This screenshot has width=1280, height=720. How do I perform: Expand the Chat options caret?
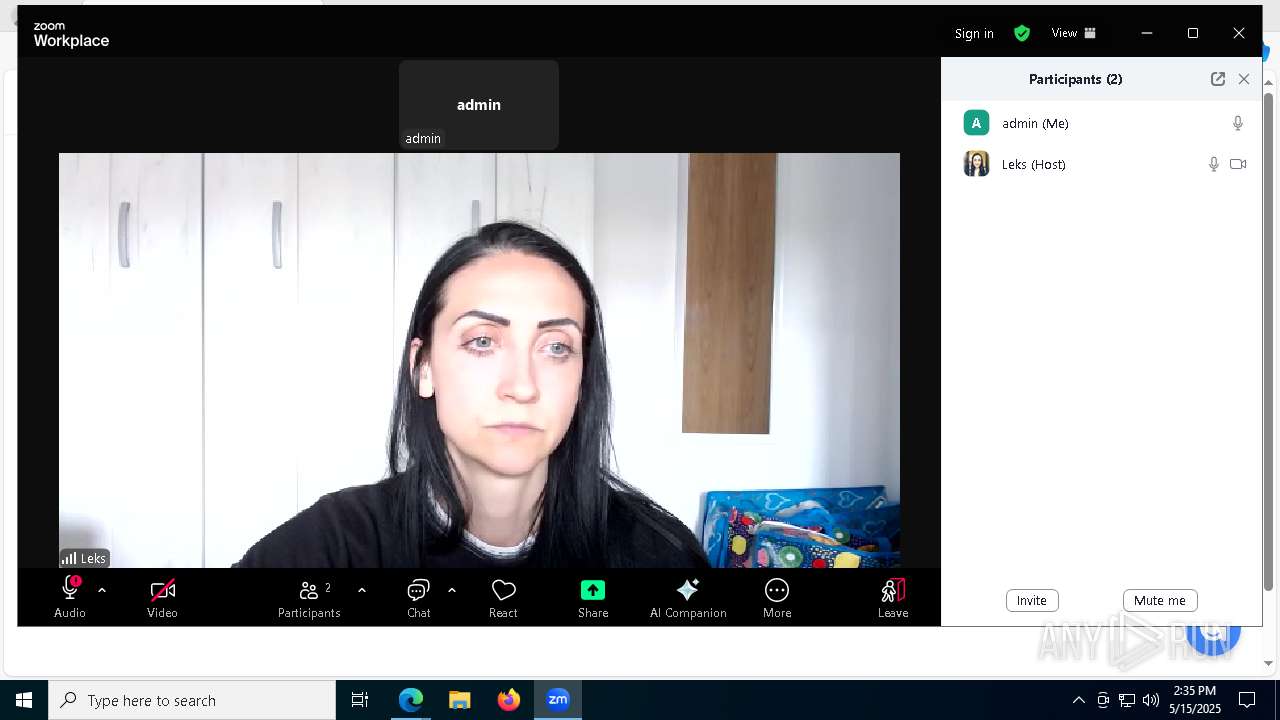click(452, 591)
